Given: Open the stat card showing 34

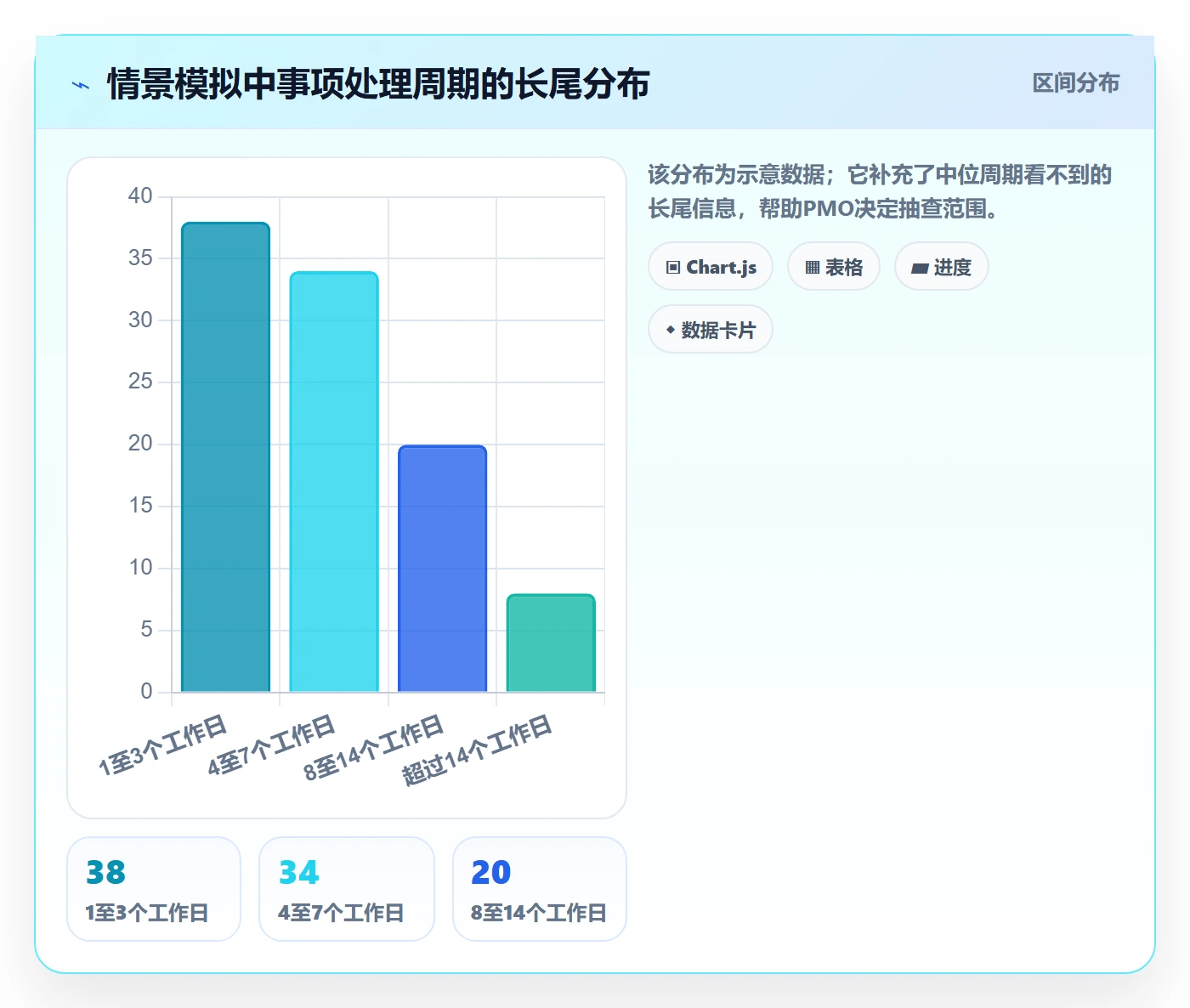Looking at the screenshot, I should coord(347,889).
